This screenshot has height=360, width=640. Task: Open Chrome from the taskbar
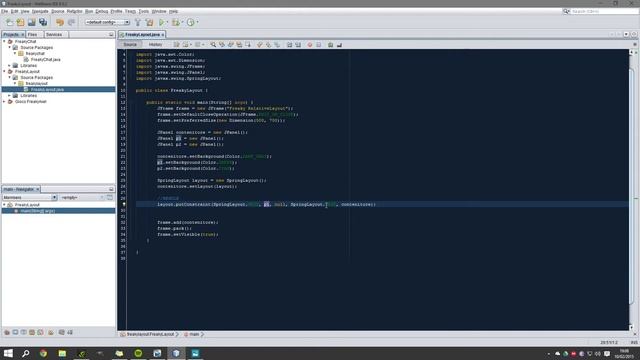point(43,353)
